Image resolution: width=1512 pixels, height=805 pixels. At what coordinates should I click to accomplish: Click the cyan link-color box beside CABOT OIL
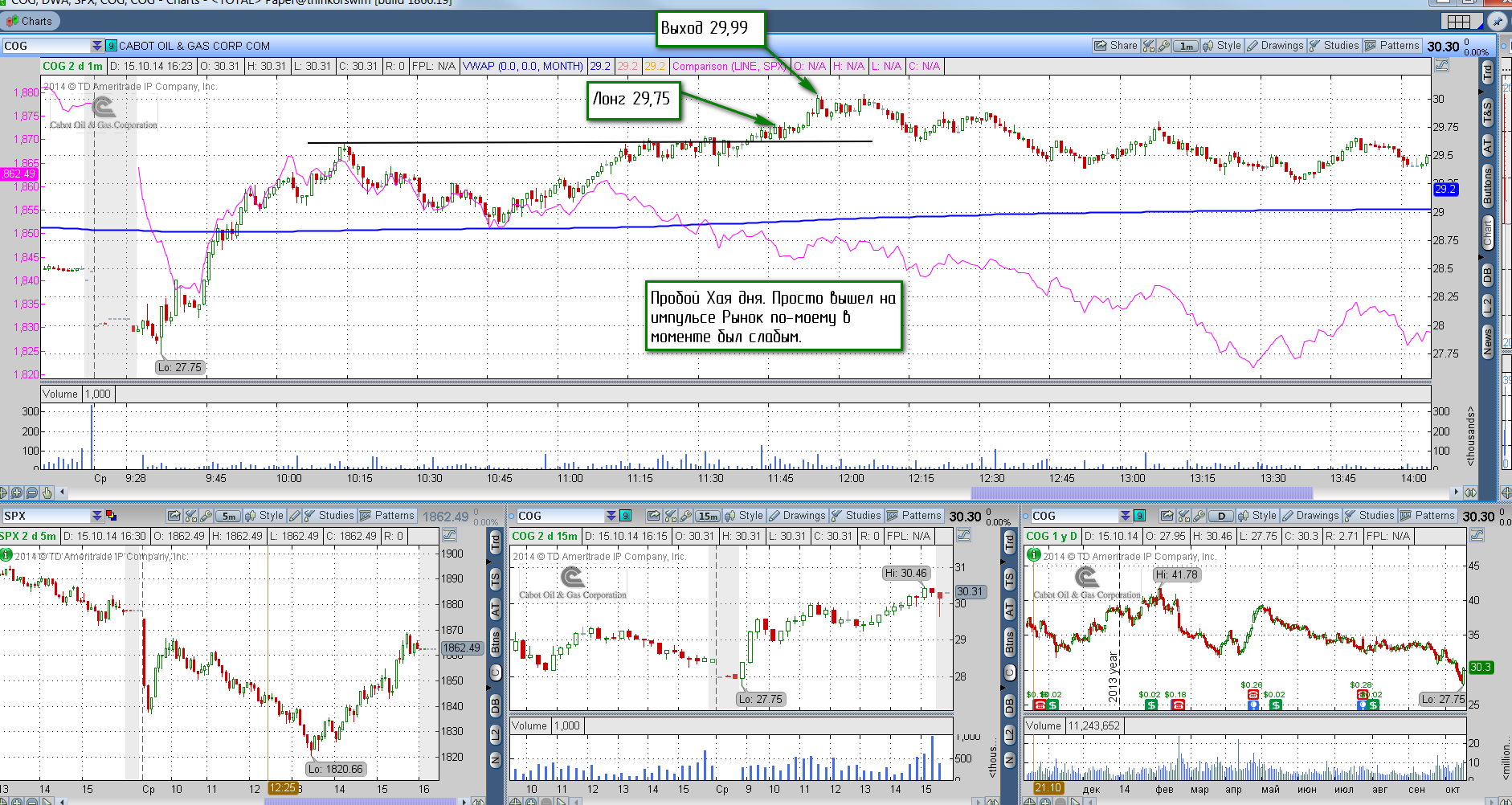(112, 46)
